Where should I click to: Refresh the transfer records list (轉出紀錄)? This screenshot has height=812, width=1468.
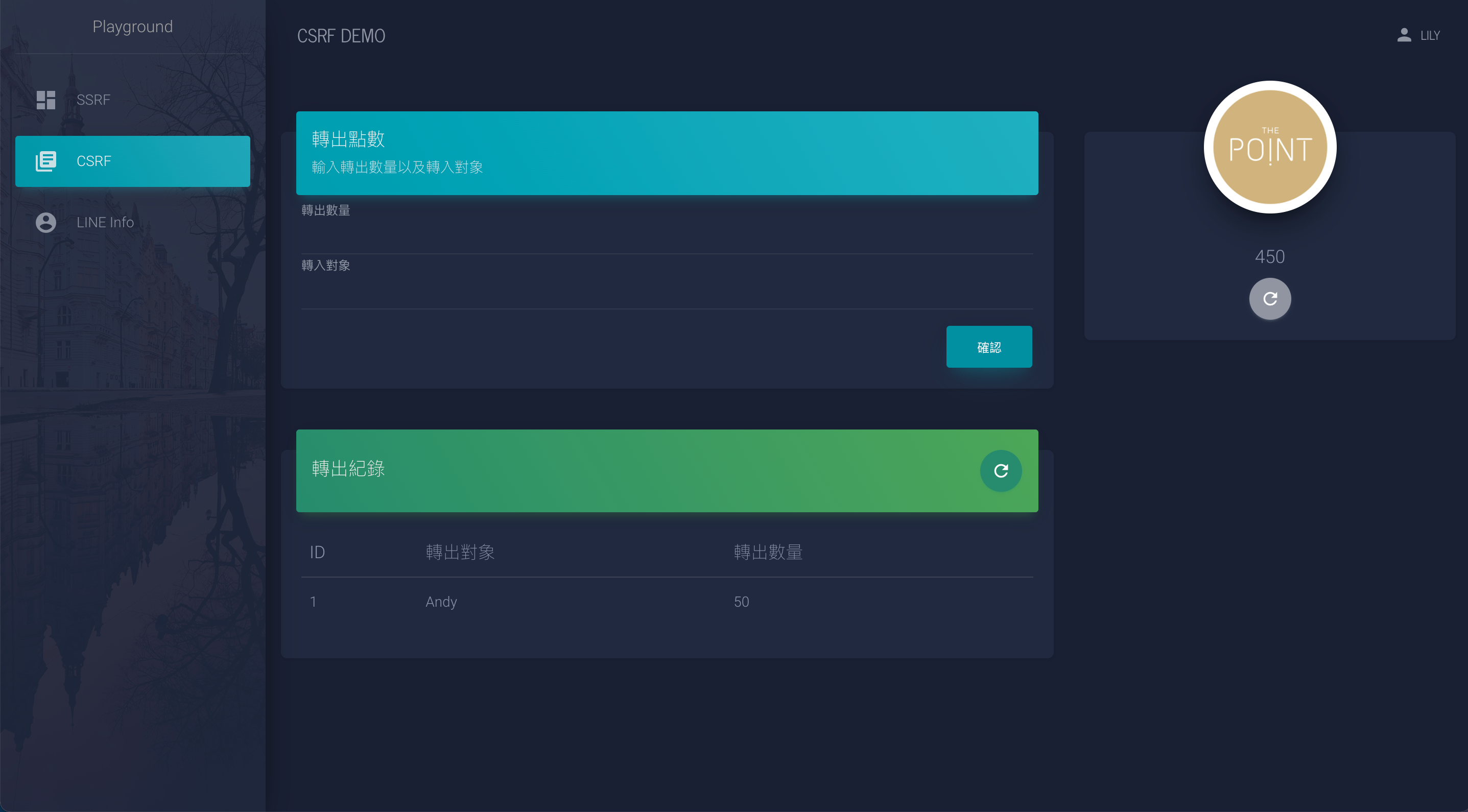[1001, 471]
